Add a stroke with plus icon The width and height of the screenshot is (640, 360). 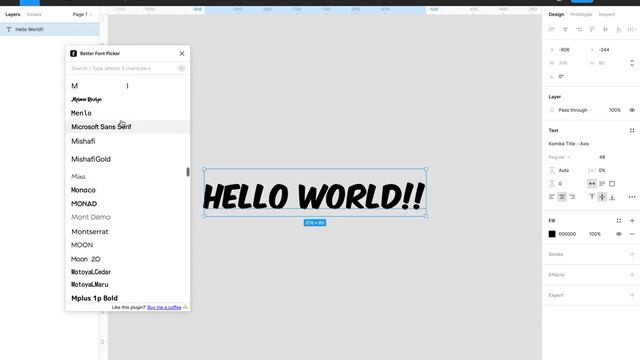[x=632, y=254]
